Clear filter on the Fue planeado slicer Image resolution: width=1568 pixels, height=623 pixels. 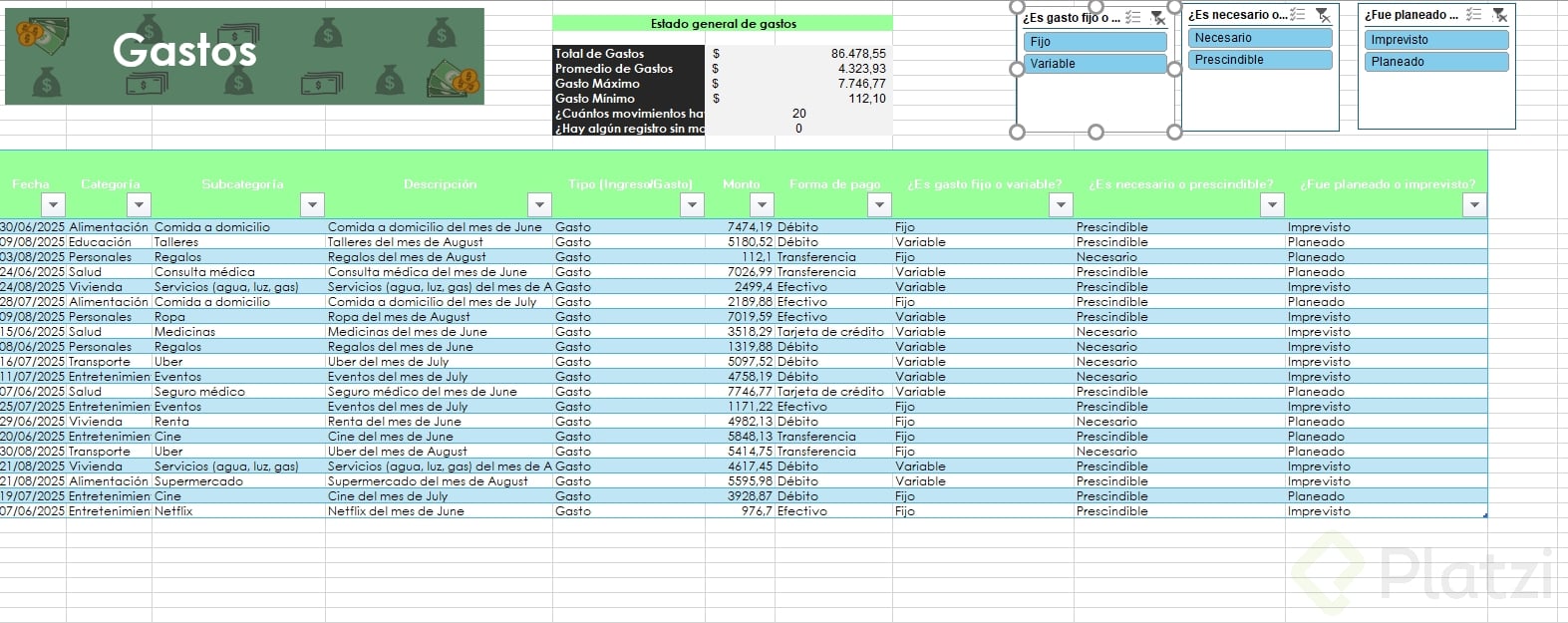click(x=1499, y=15)
